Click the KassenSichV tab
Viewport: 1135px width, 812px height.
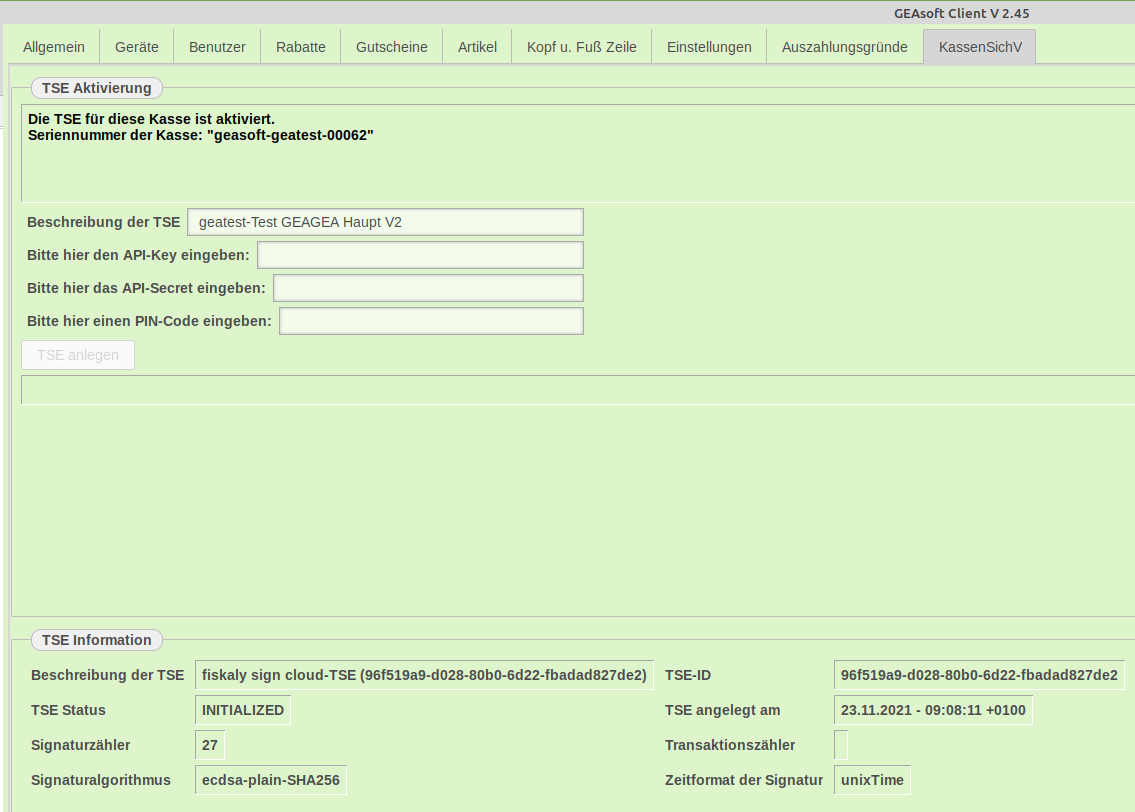[x=980, y=47]
